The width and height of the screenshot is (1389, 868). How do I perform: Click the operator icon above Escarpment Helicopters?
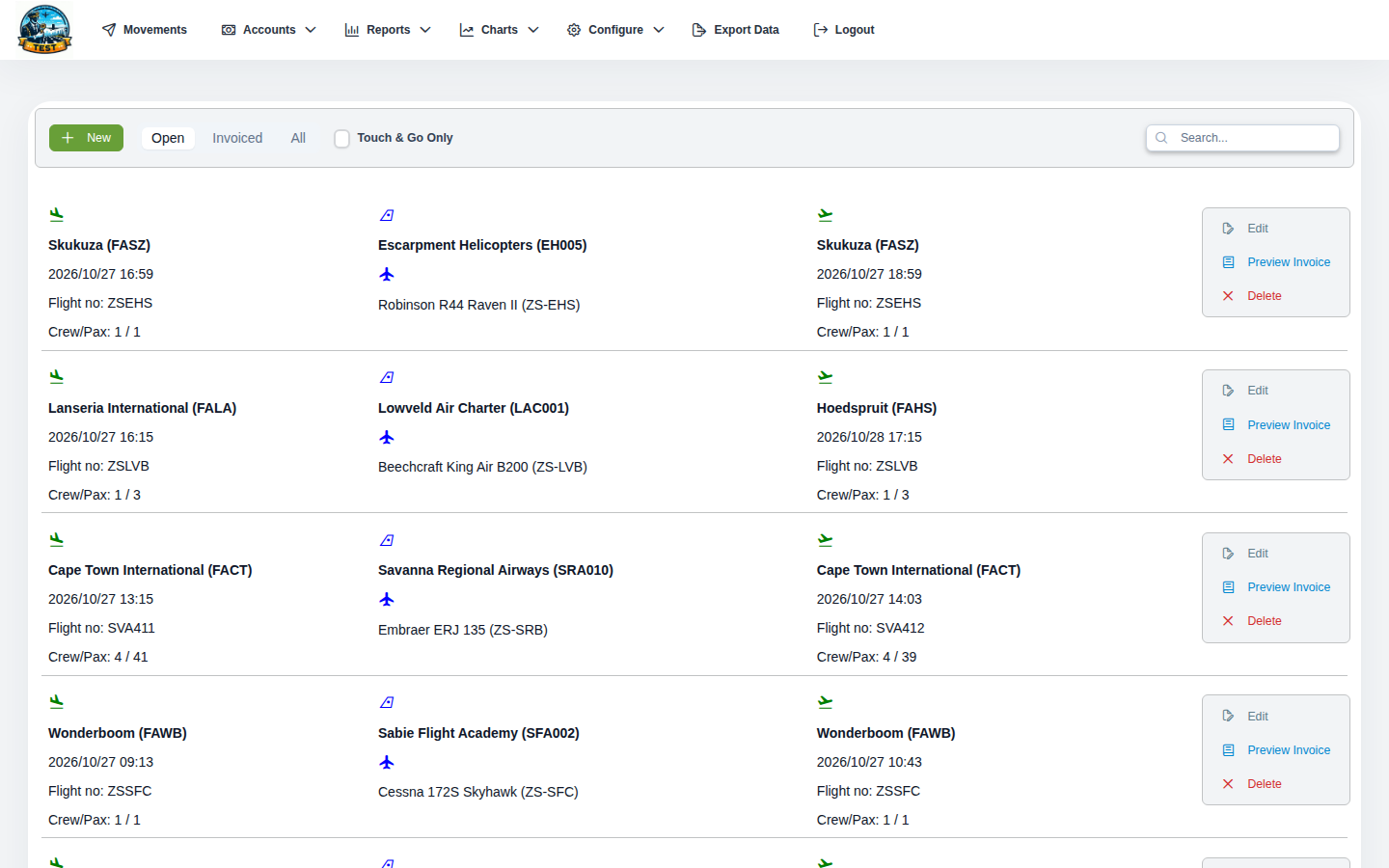pos(387,215)
